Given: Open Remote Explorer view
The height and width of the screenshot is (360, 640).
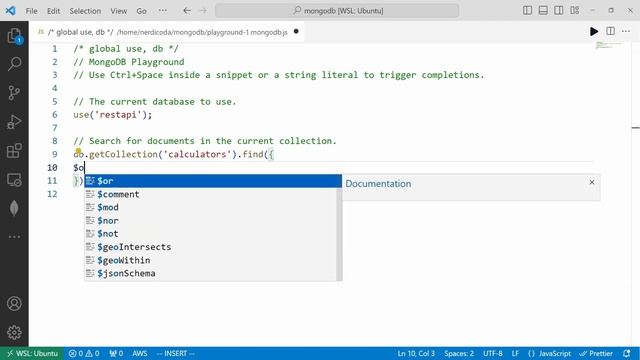Looking at the screenshot, I should 14,180.
